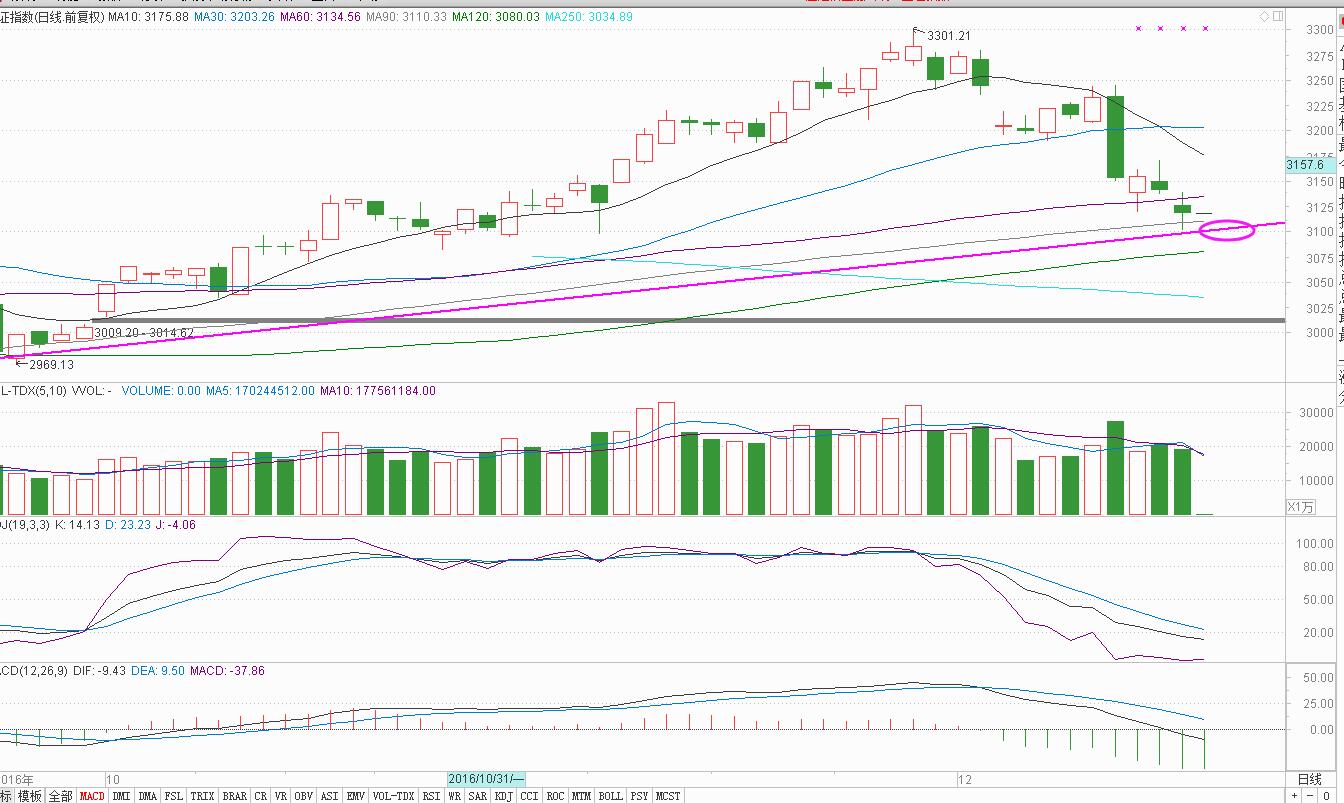Select the WR indicator tab

pyautogui.click(x=454, y=796)
